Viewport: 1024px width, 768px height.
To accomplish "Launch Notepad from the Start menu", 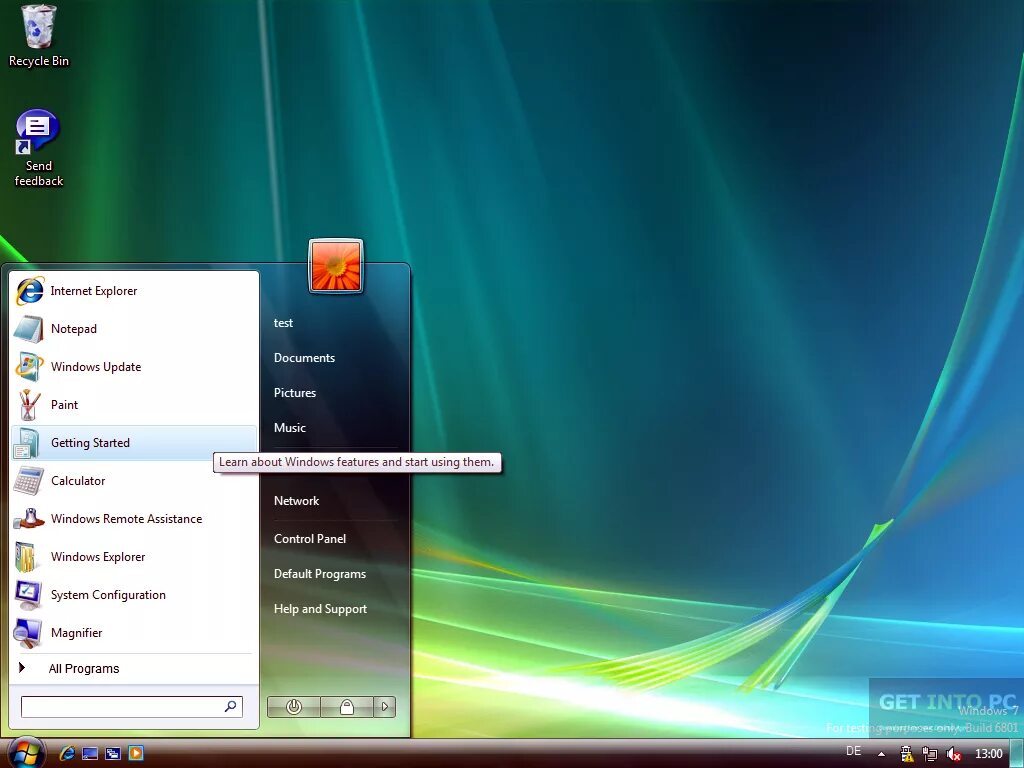I will click(135, 329).
